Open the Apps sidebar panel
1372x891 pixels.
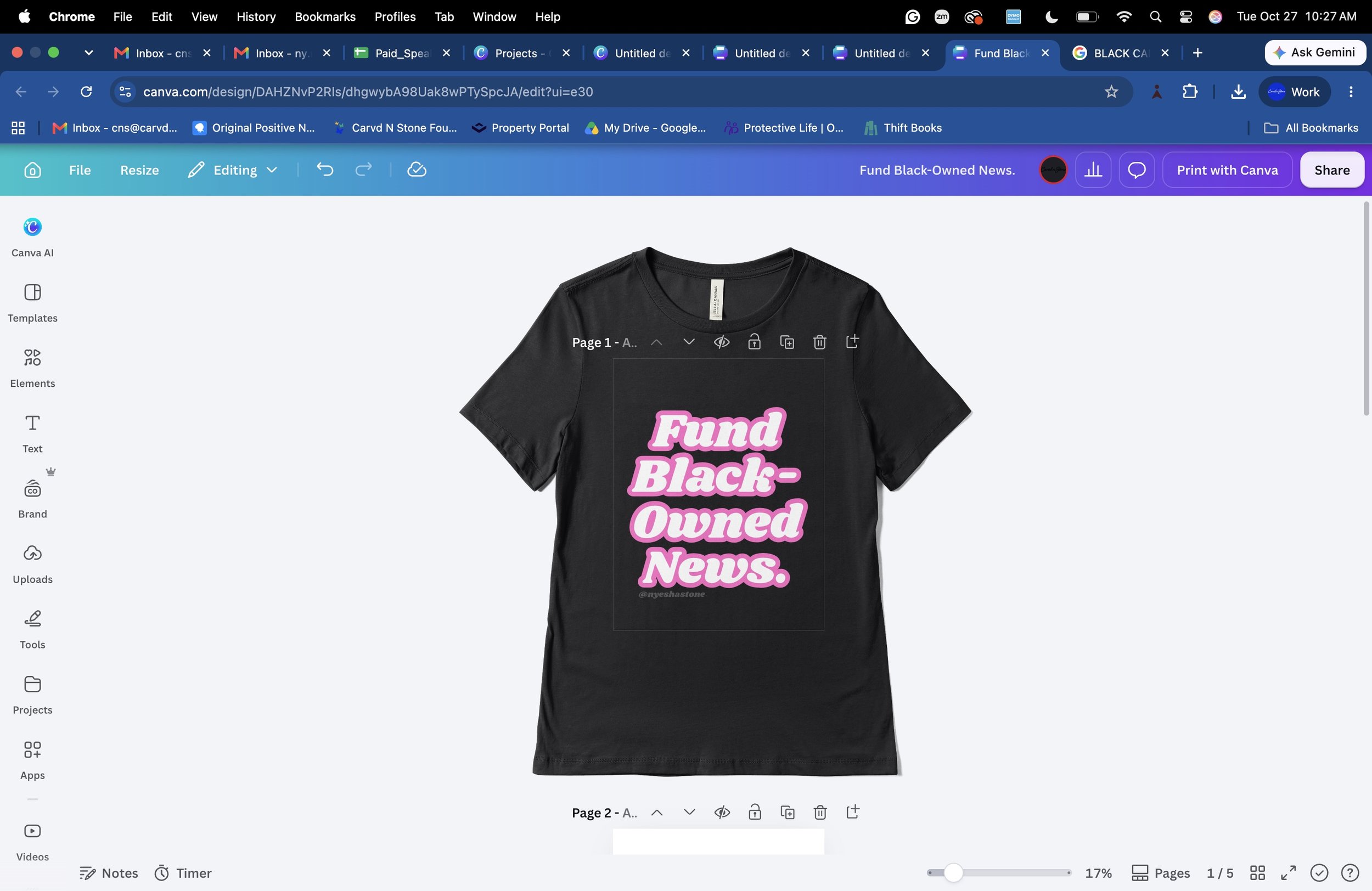pos(32,759)
